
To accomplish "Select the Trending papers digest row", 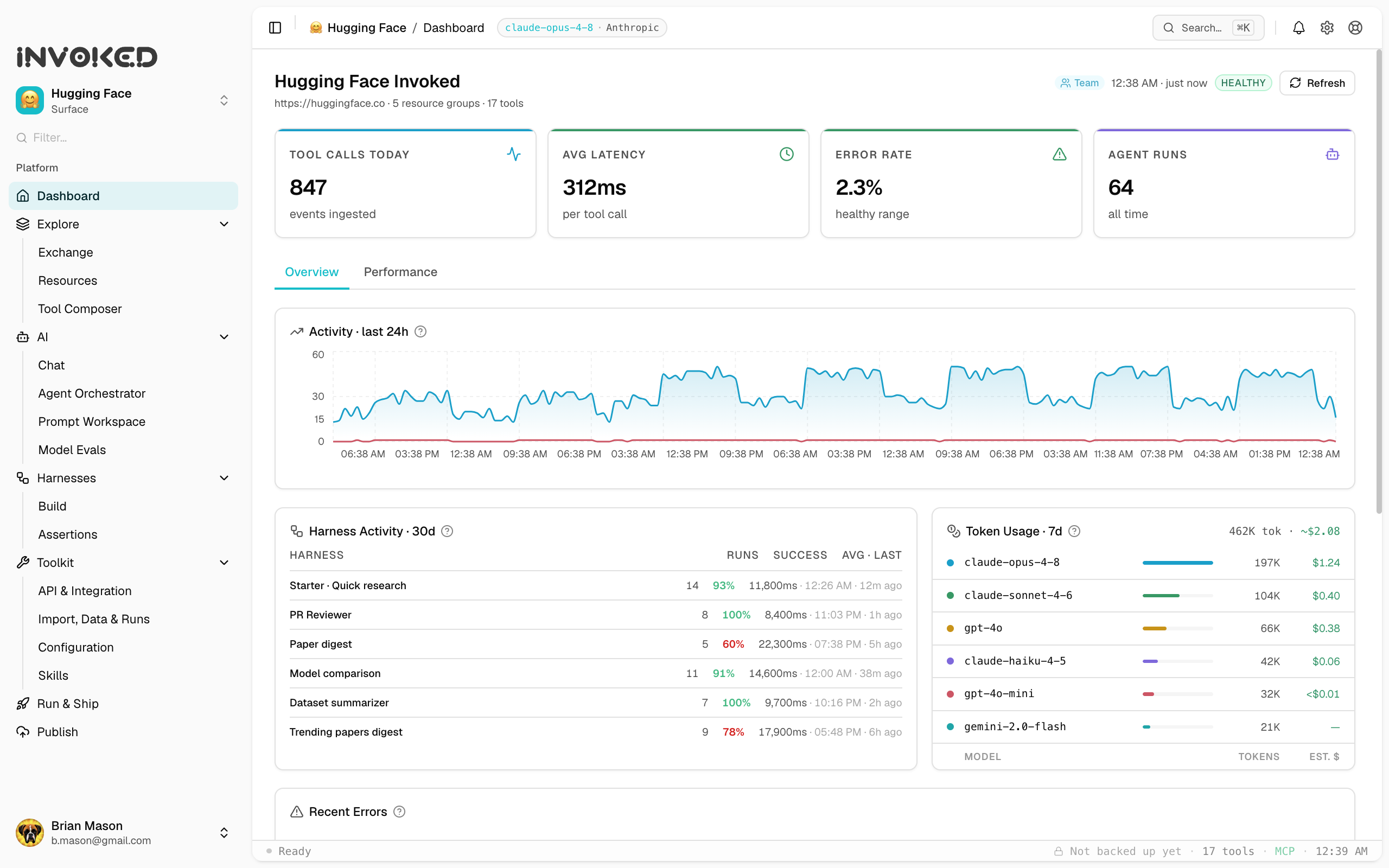I will [x=595, y=732].
